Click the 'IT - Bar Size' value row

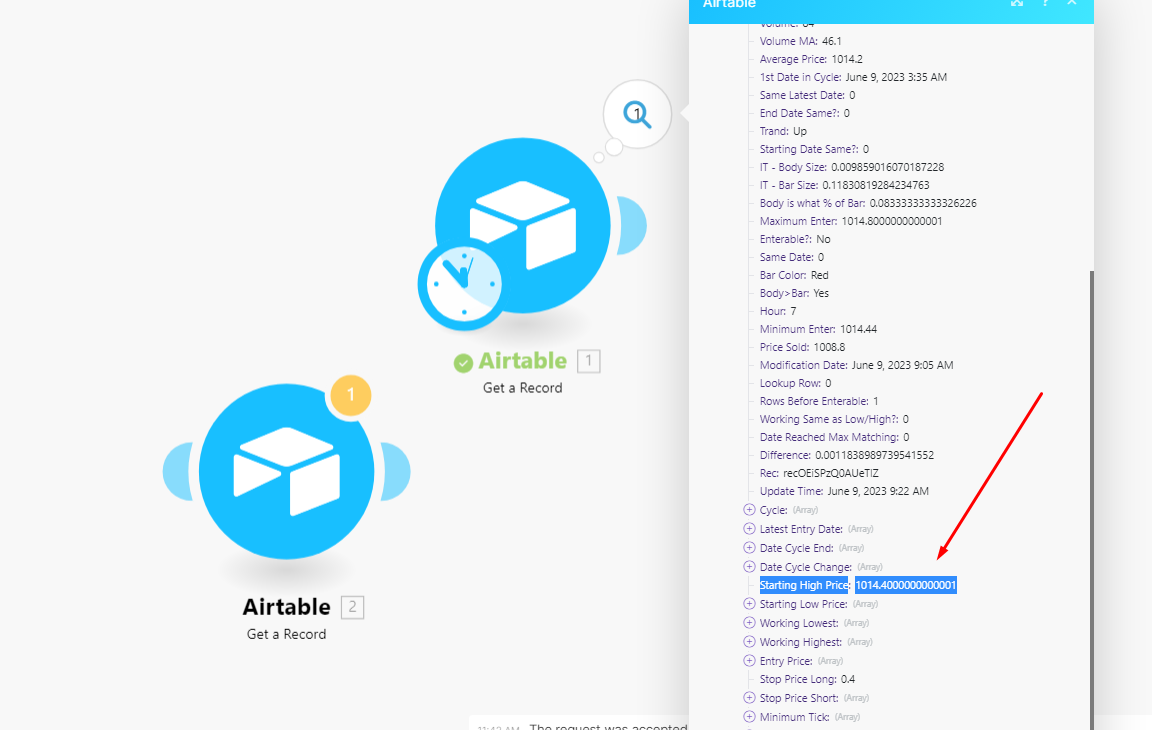coord(844,185)
